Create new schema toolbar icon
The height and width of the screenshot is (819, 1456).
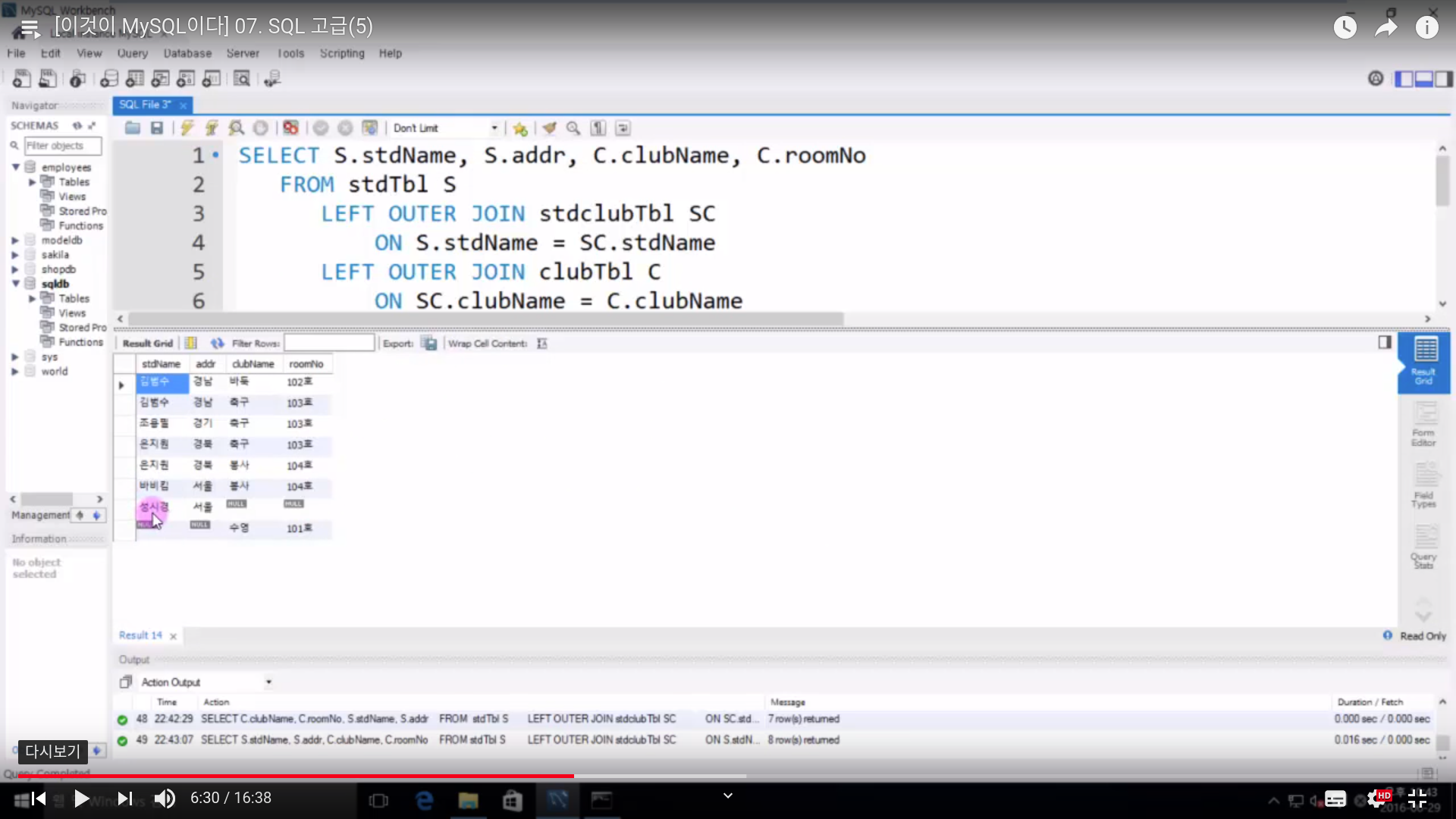tap(109, 78)
